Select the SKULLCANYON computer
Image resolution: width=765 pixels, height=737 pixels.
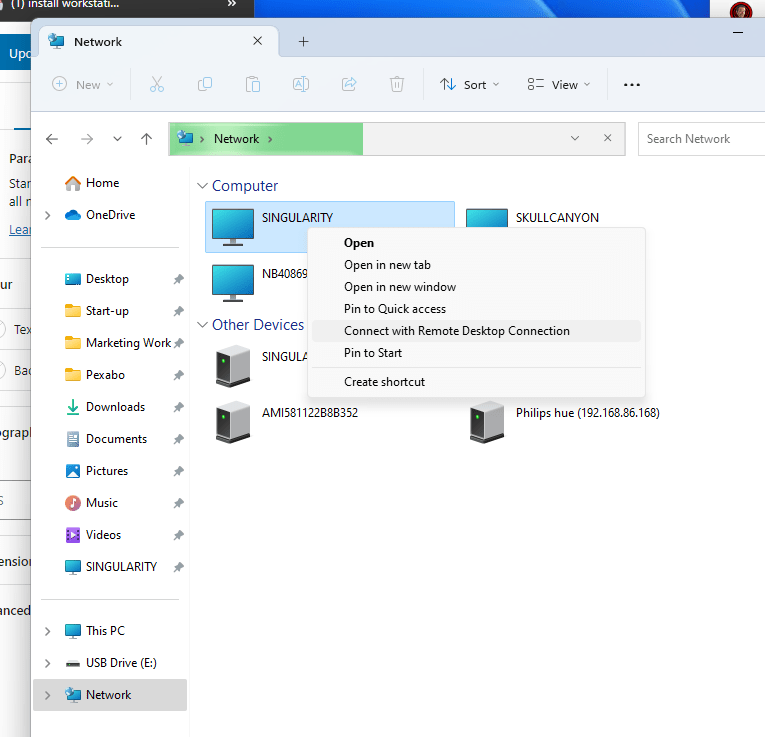(557, 218)
